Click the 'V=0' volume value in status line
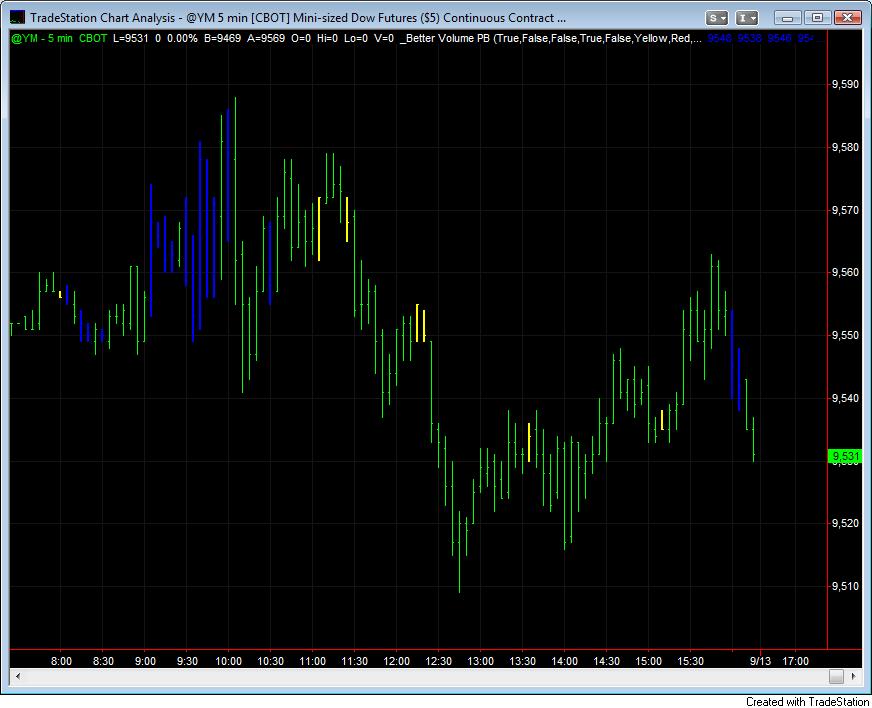 tap(384, 38)
